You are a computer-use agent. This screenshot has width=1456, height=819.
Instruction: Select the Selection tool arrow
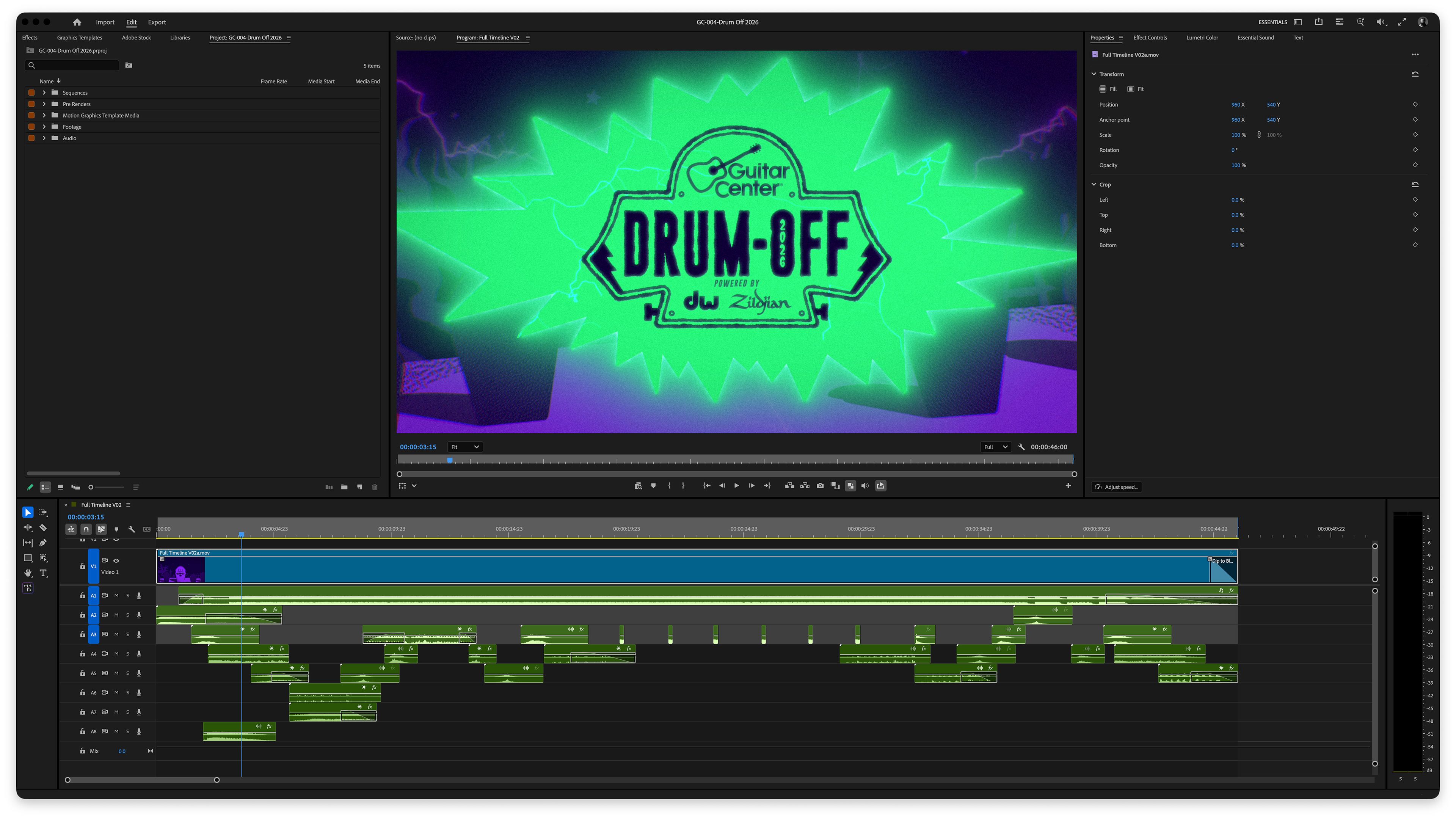click(x=28, y=512)
